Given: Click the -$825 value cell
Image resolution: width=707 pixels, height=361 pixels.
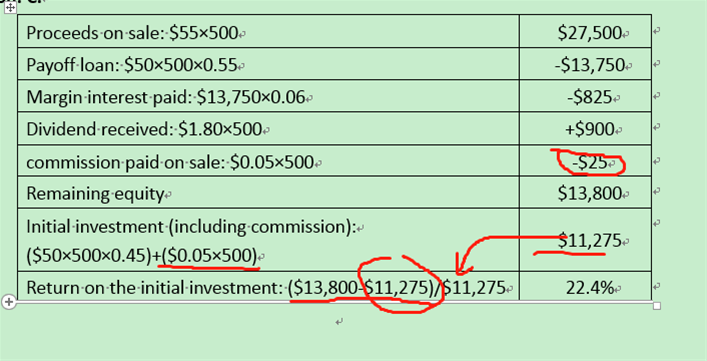Looking at the screenshot, I should pos(585,96).
